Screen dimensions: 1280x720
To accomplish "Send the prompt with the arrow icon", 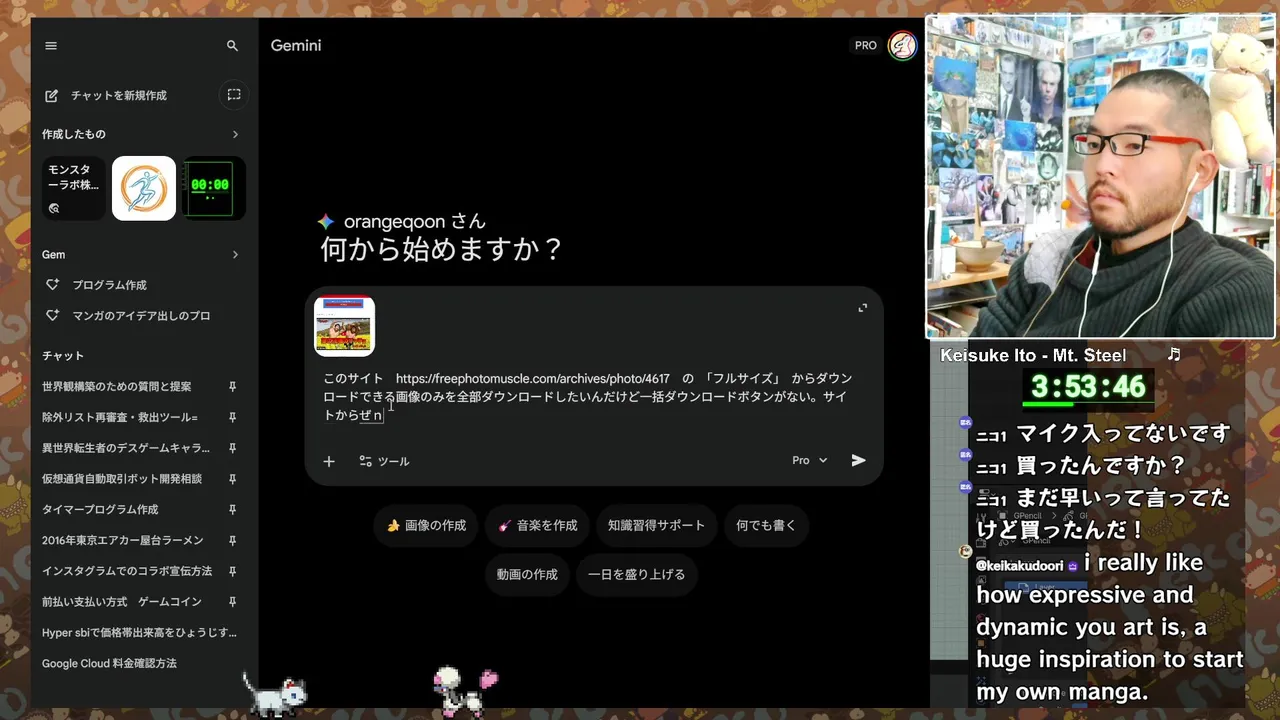I will tap(858, 461).
